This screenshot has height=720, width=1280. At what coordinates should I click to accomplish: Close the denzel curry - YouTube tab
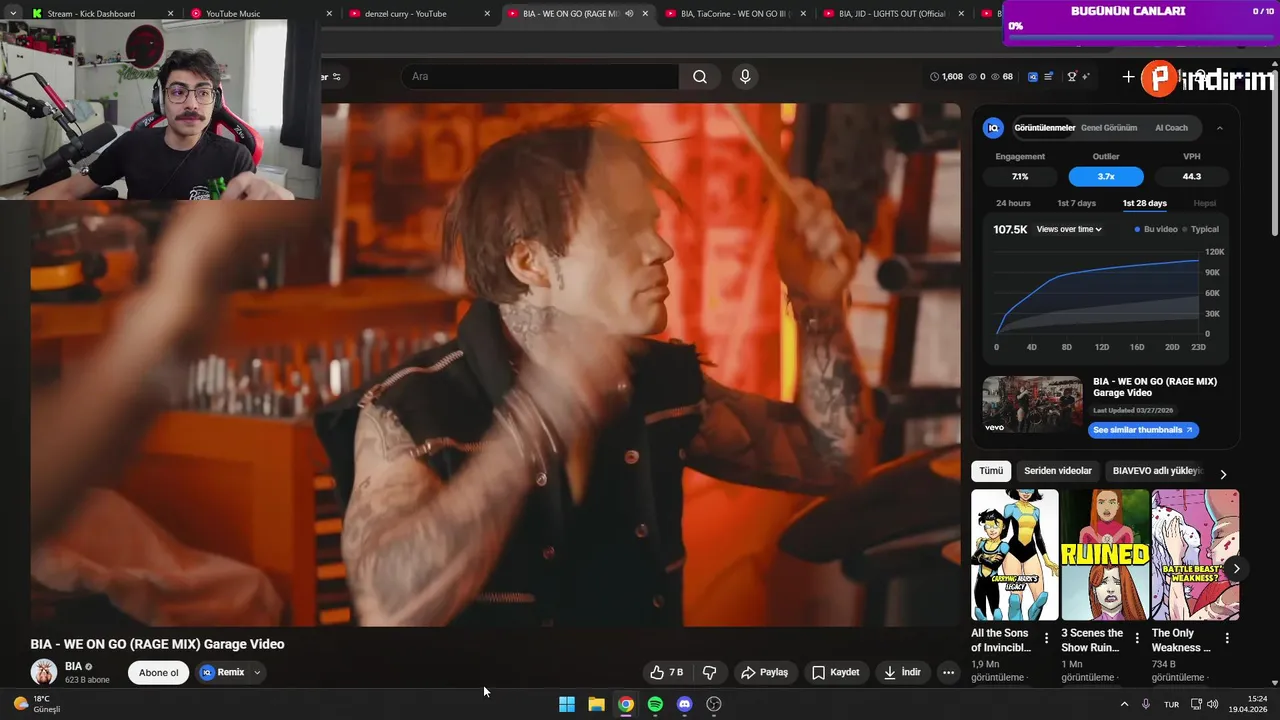click(487, 14)
